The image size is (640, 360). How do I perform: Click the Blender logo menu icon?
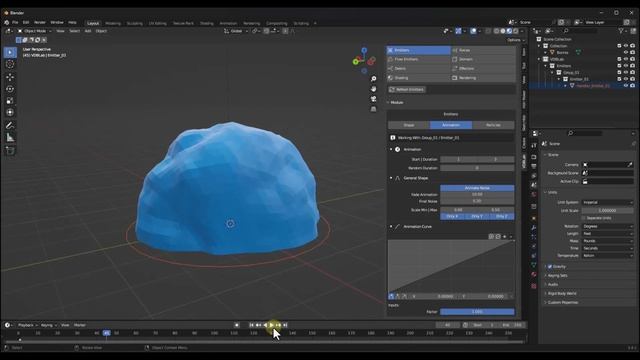[x=7, y=23]
